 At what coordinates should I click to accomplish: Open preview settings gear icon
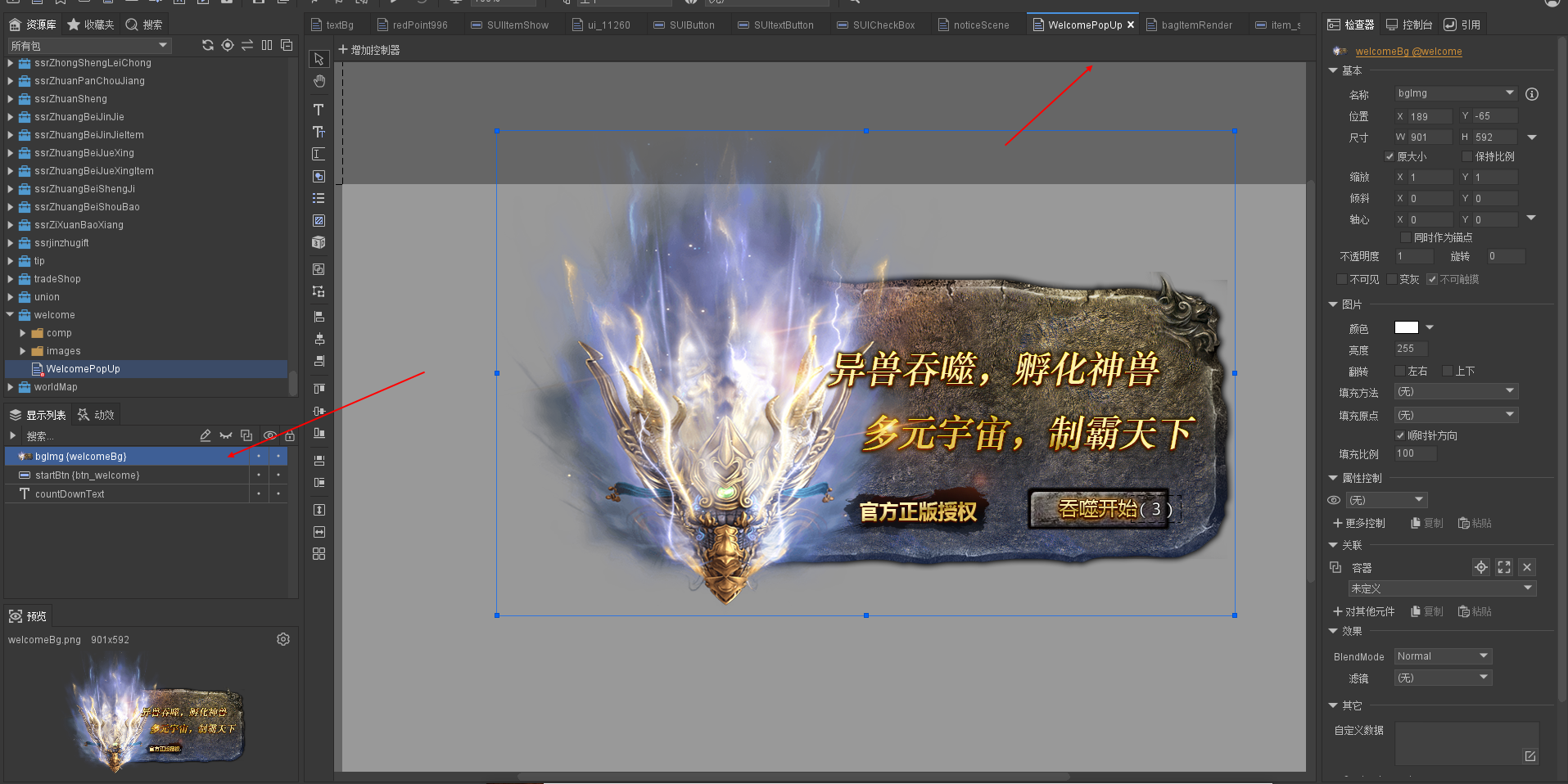[283, 639]
